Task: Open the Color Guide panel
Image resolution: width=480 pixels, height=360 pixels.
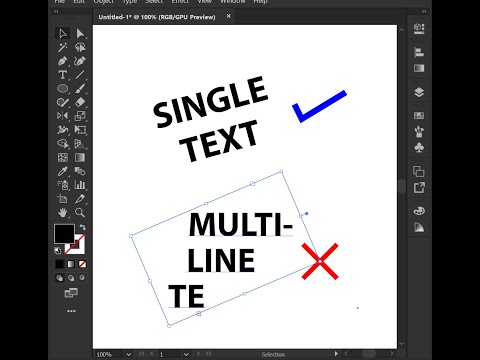Action: (x=419, y=227)
